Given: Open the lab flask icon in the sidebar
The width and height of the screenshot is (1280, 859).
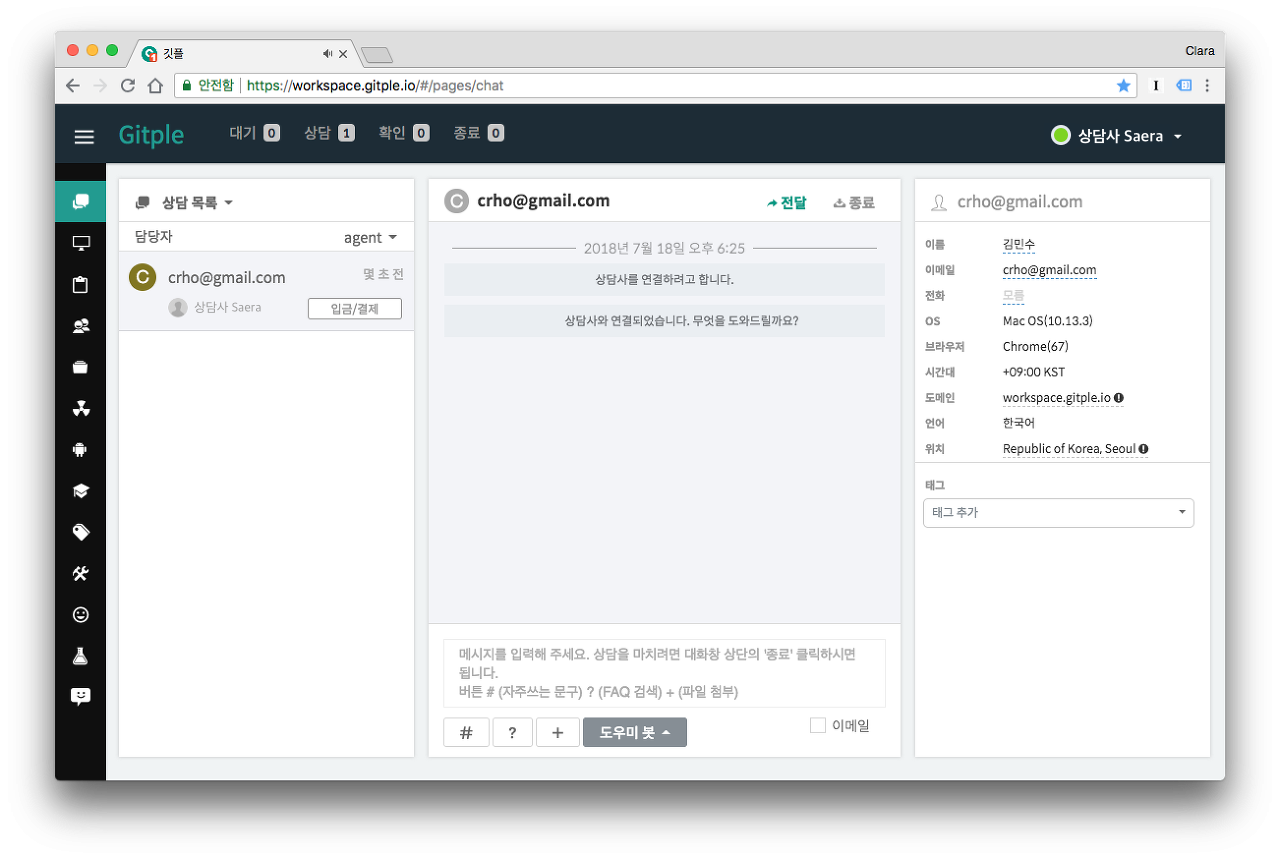Looking at the screenshot, I should coord(80,654).
